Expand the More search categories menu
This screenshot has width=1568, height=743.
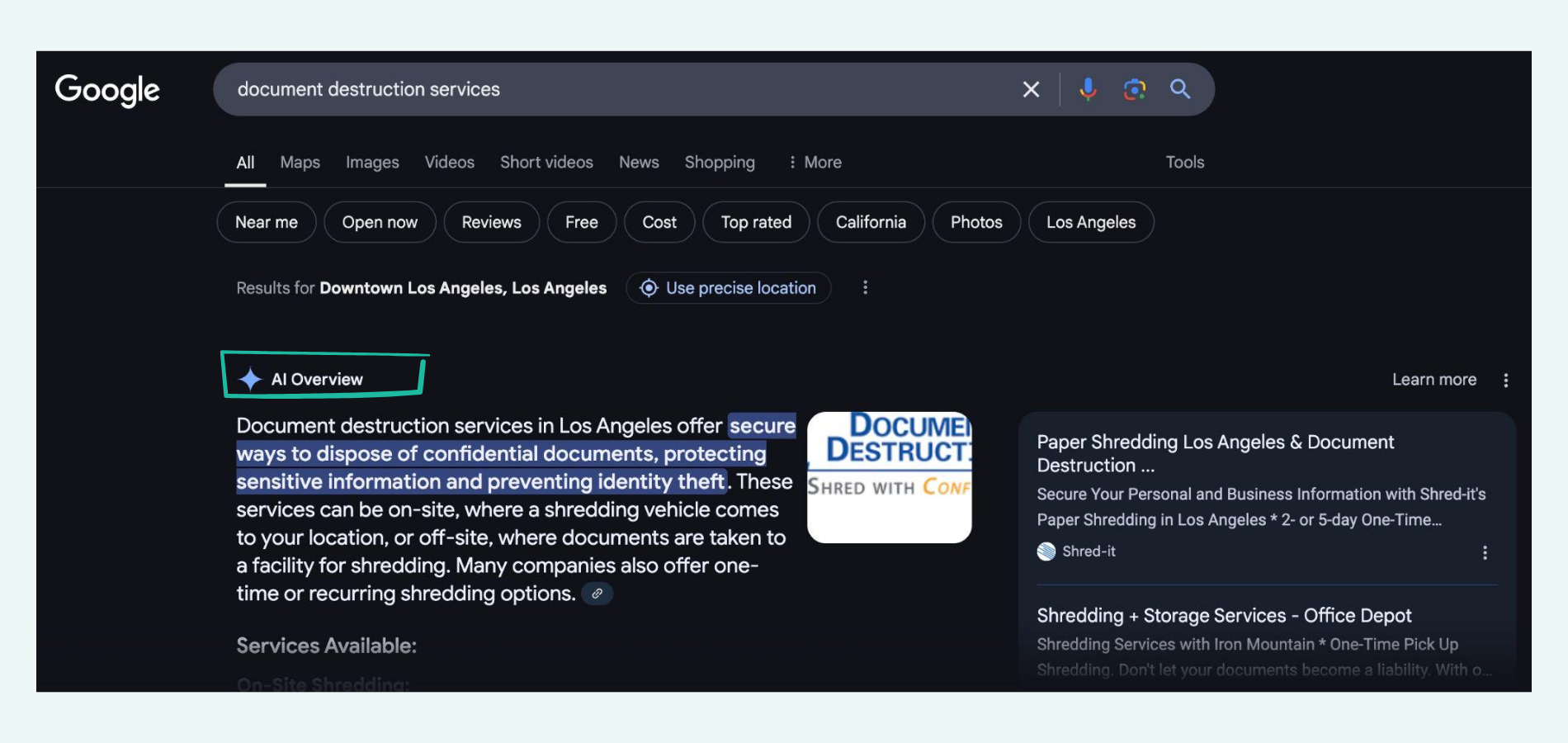pyautogui.click(x=815, y=163)
